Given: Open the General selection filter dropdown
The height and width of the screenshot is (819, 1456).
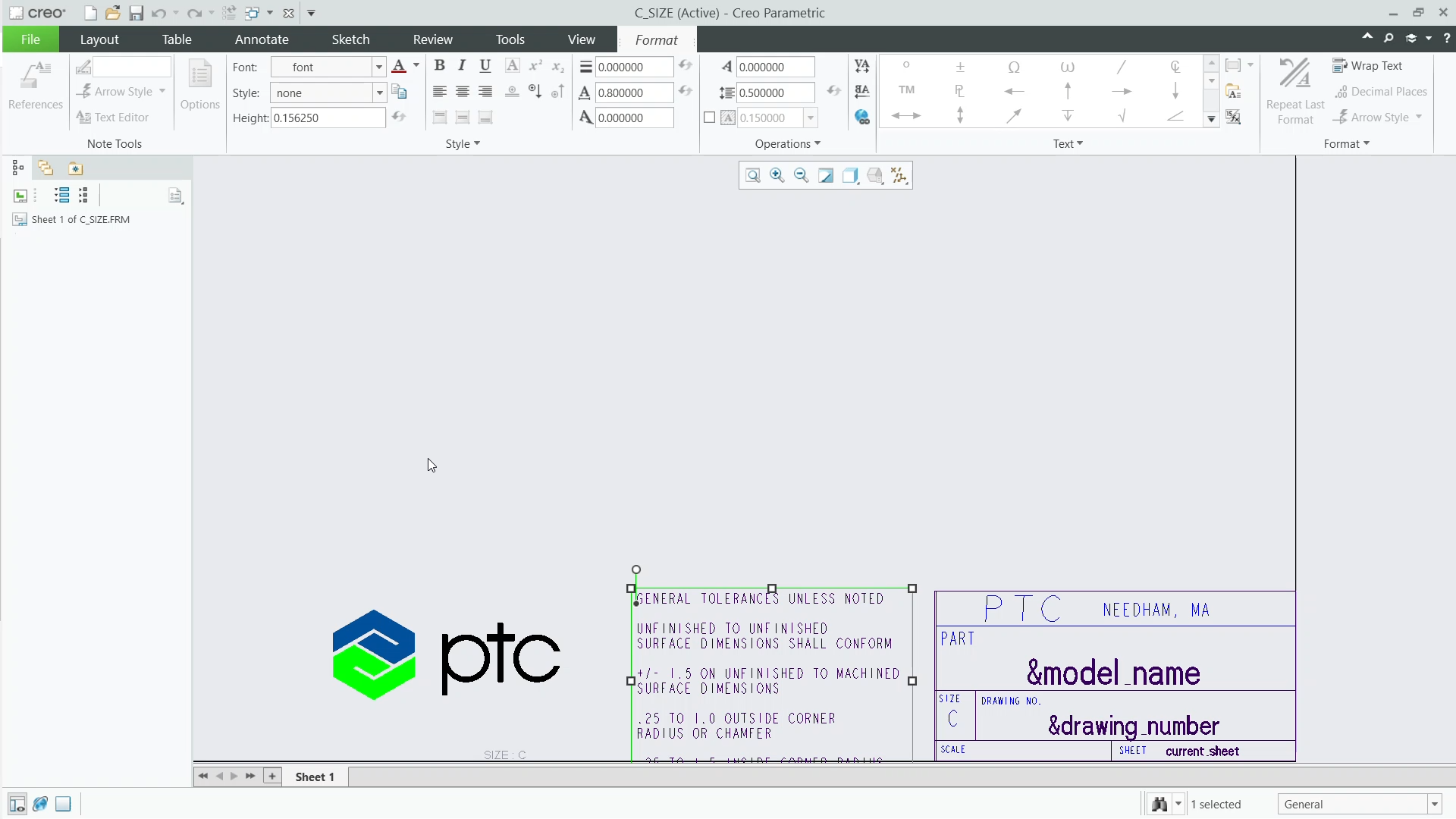Looking at the screenshot, I should [1435, 804].
